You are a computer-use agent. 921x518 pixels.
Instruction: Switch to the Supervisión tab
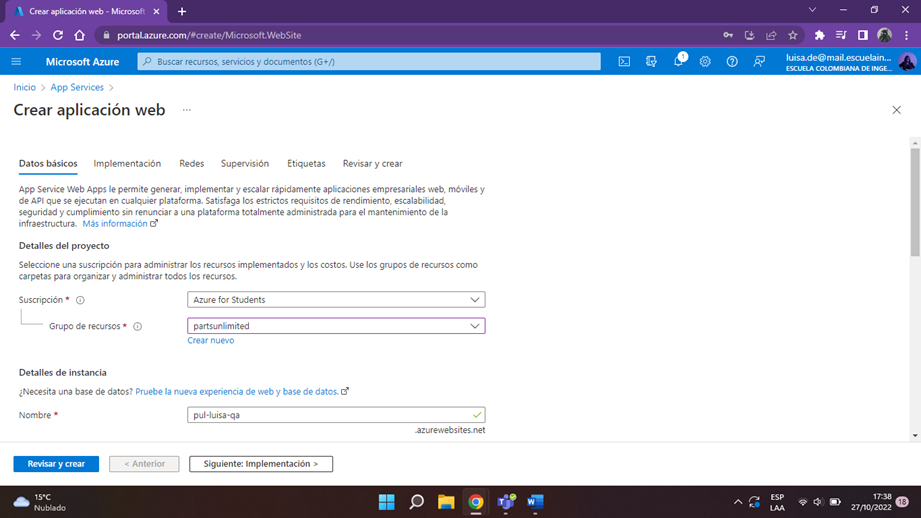click(x=245, y=164)
